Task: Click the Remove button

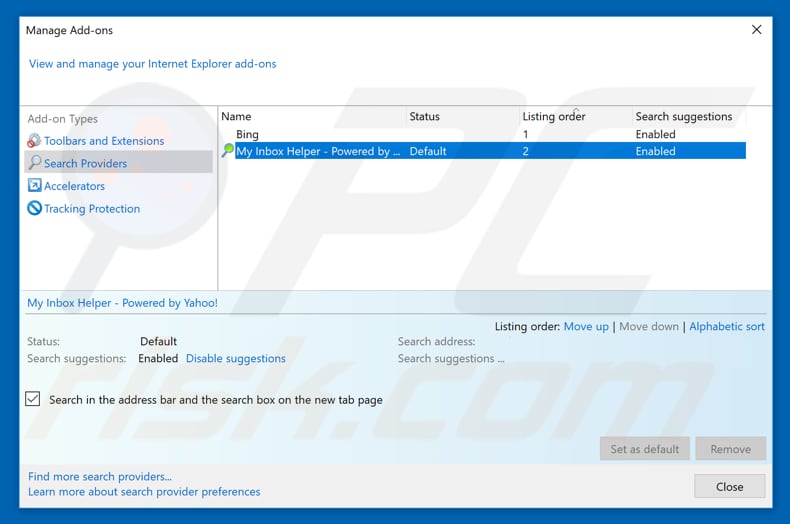Action: point(731,448)
